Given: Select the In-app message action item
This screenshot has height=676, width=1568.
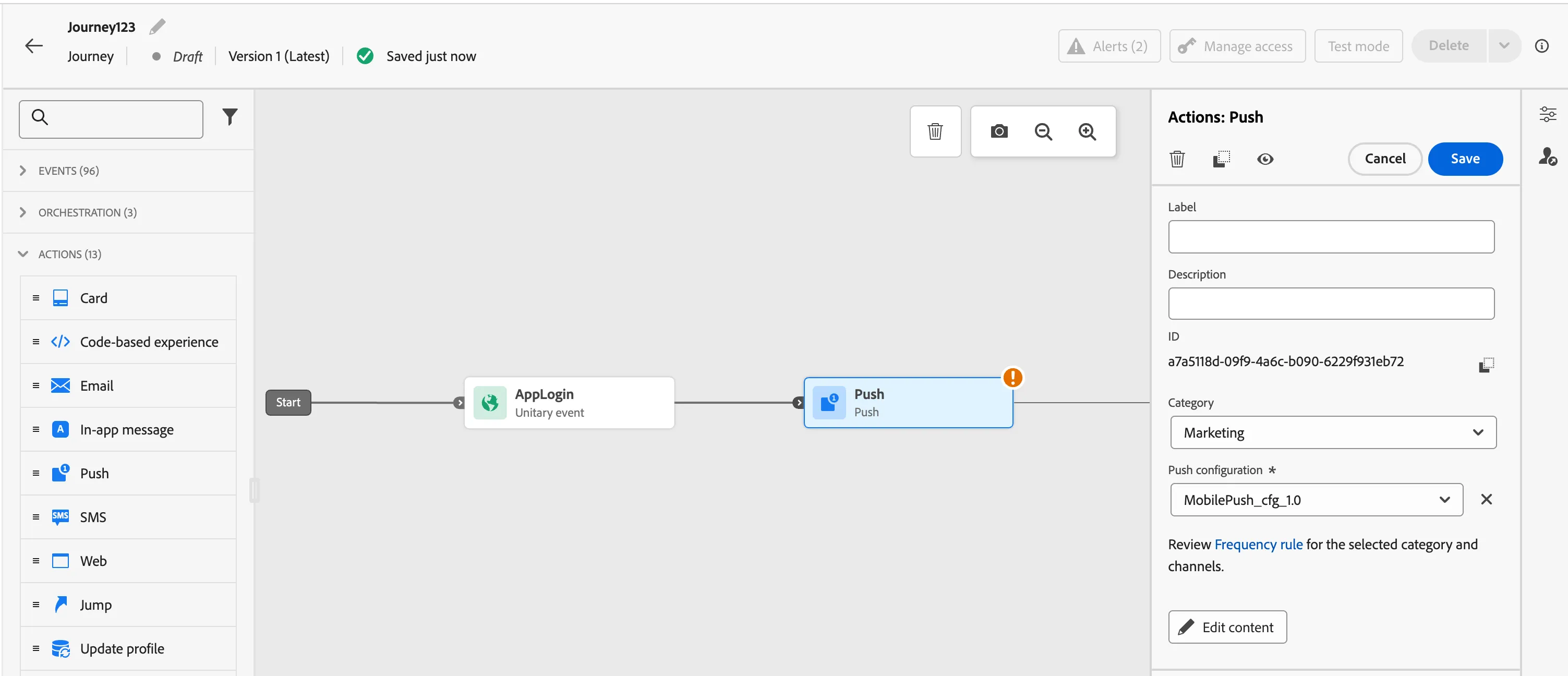Looking at the screenshot, I should 128,430.
